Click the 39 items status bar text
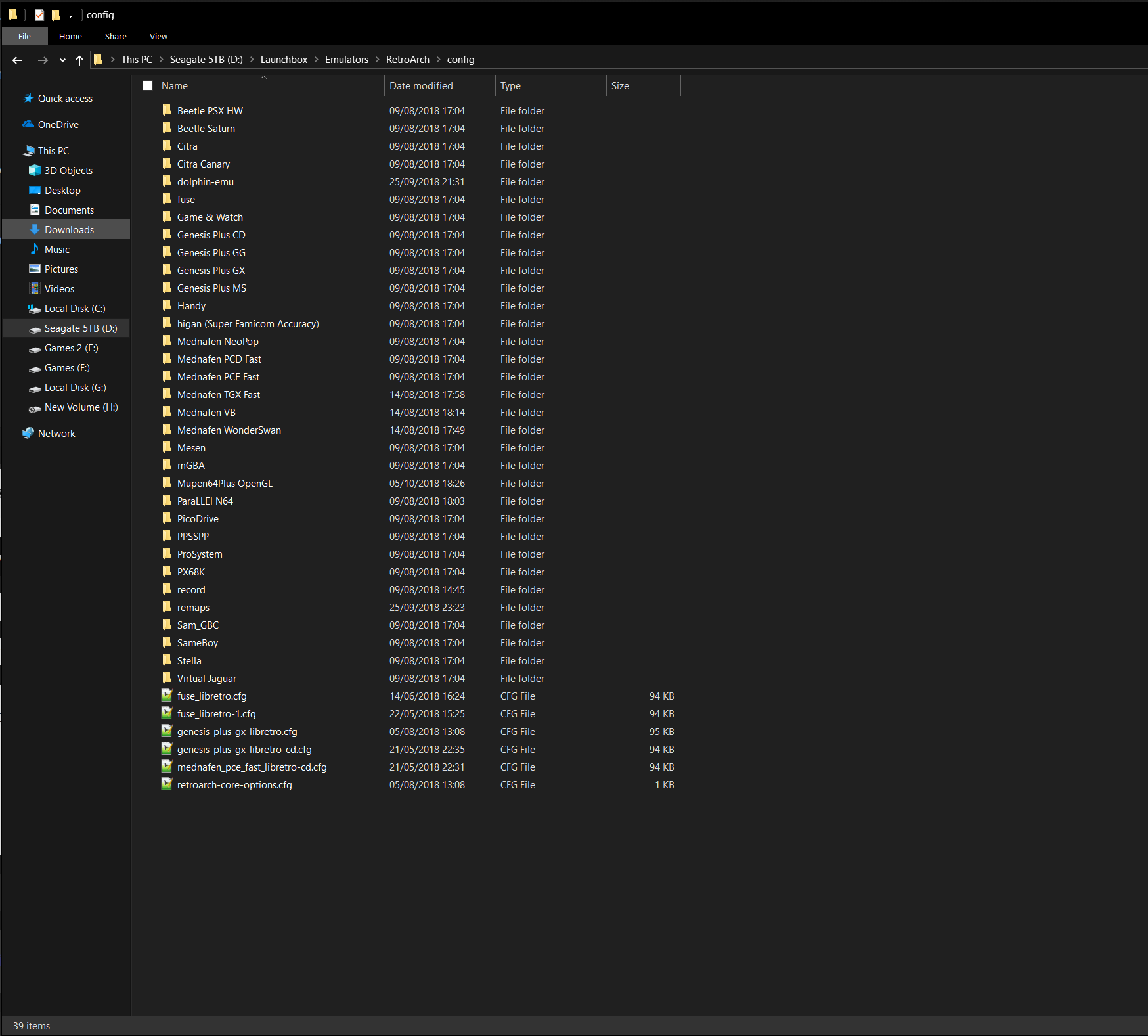The image size is (1148, 1036). click(x=32, y=1026)
